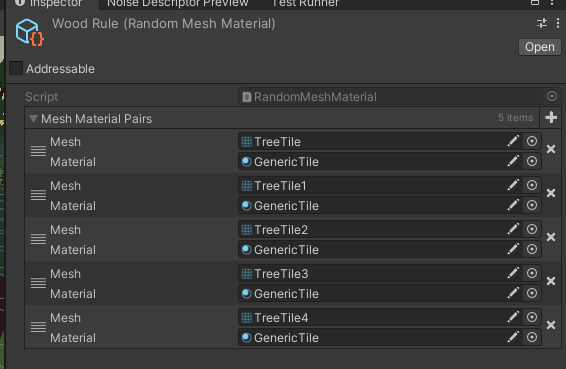Viewport: 566px width, 369px height.
Task: Remove the TreeTile2 pair with X
Action: click(x=551, y=237)
